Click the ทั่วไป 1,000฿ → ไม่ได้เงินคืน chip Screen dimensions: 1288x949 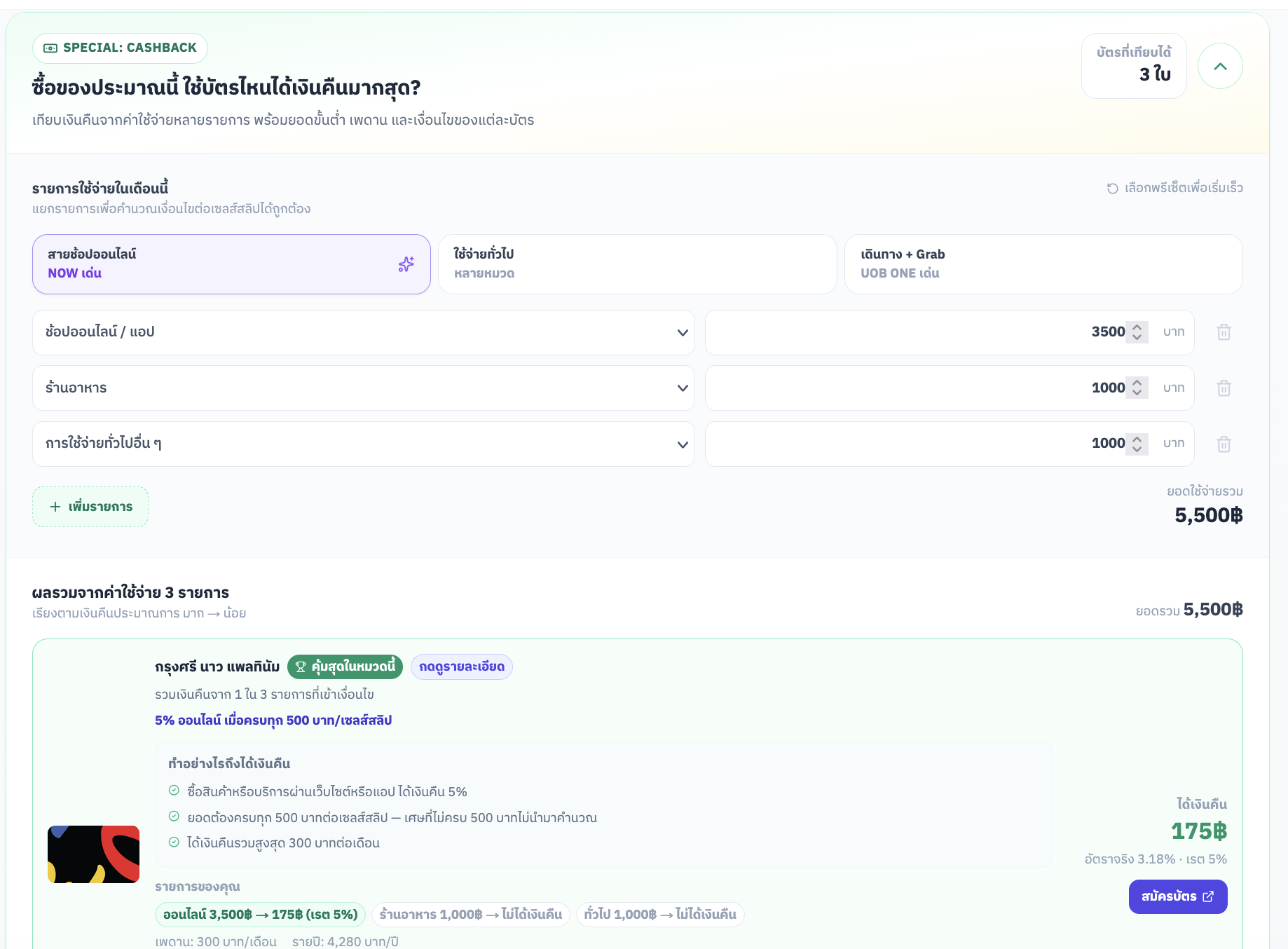pos(660,915)
